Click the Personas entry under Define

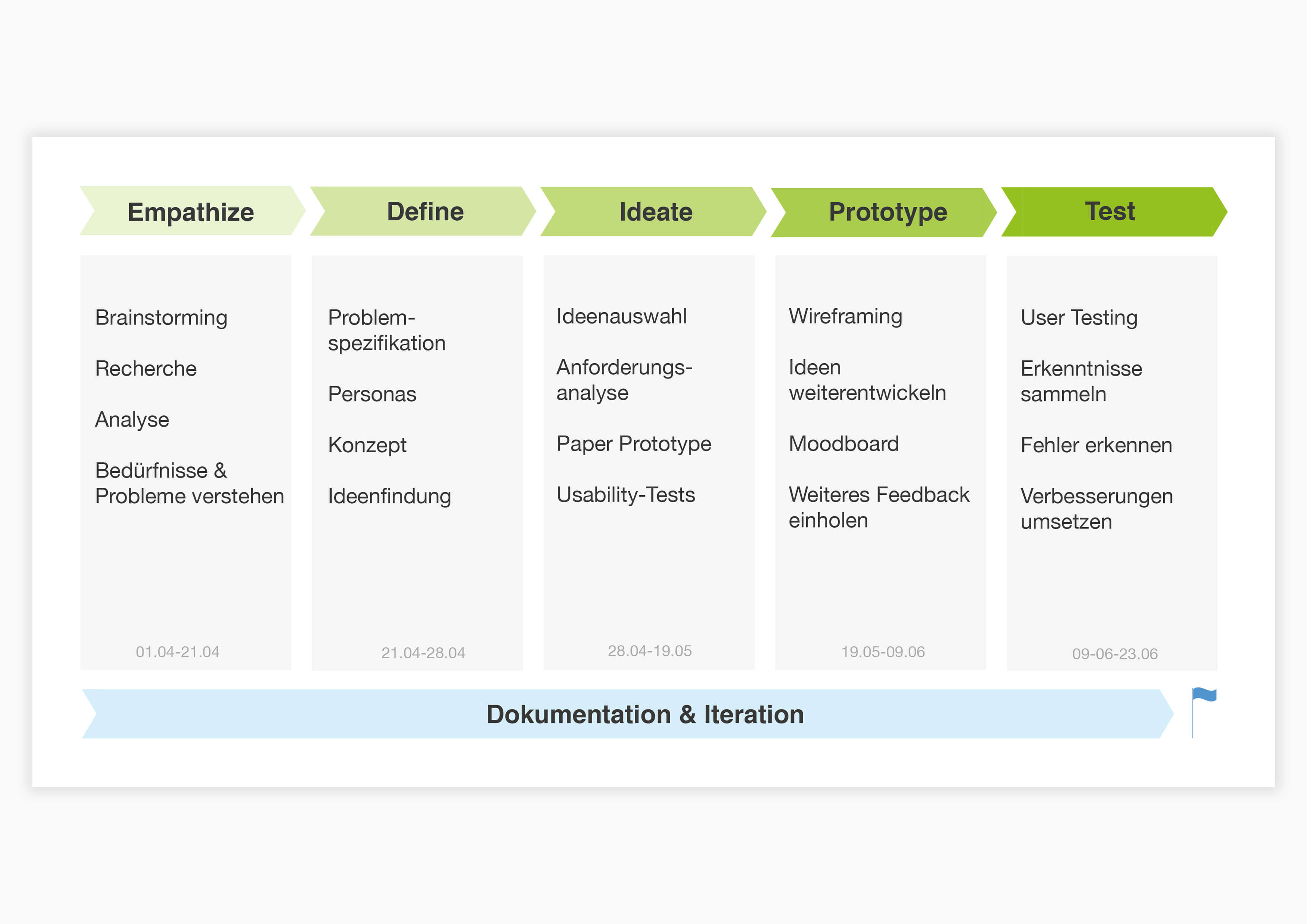click(372, 393)
